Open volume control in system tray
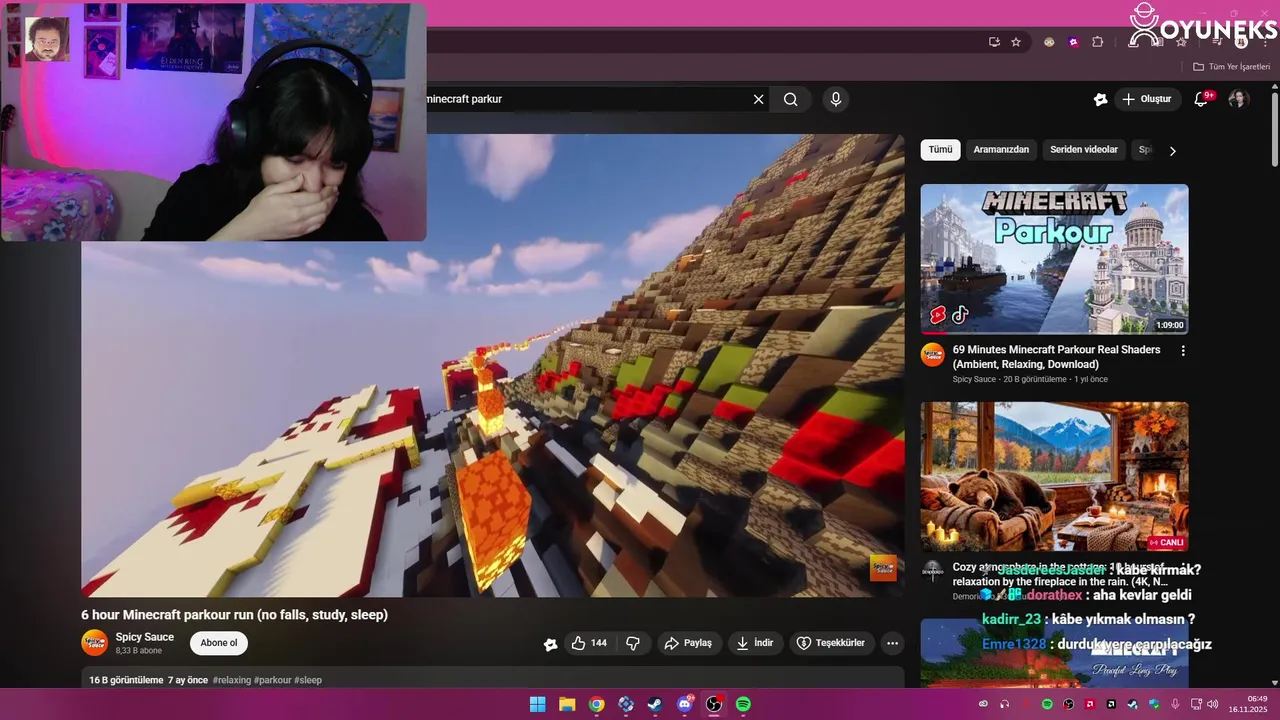1280x720 pixels. (1215, 704)
